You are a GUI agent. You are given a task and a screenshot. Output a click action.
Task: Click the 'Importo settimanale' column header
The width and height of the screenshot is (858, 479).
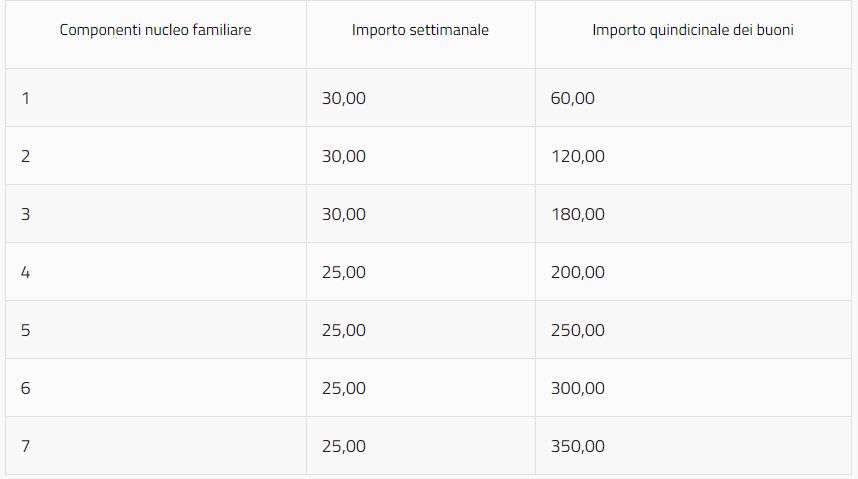tap(420, 30)
